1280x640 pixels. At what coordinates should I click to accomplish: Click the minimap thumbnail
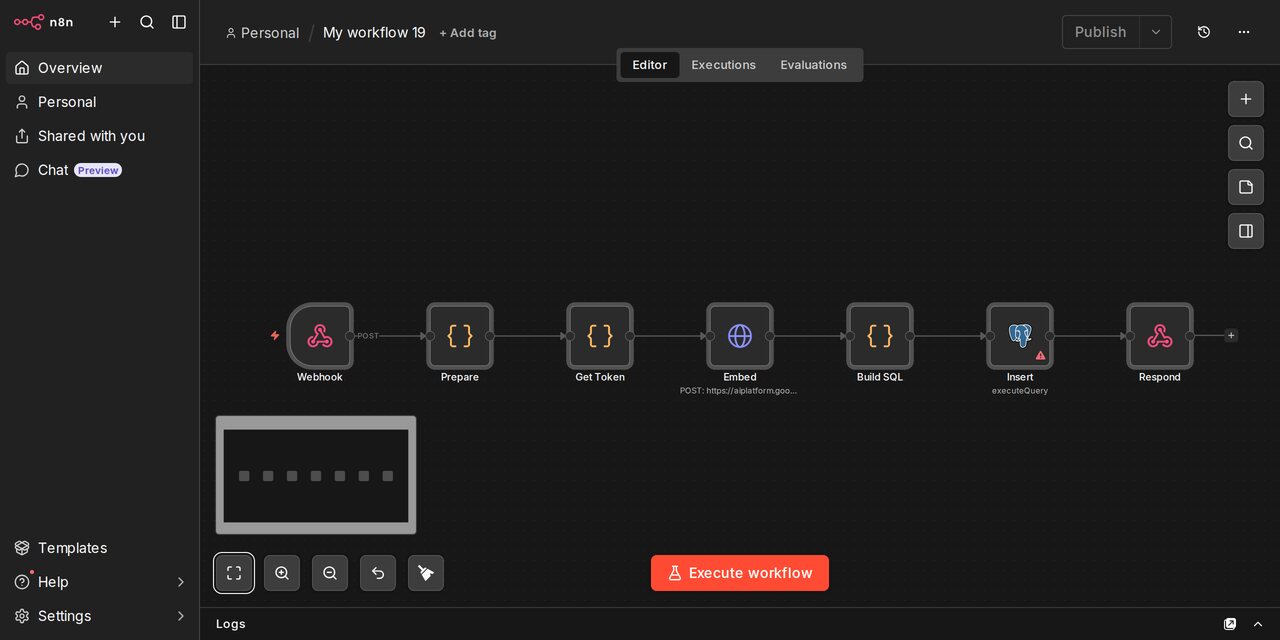coord(316,475)
